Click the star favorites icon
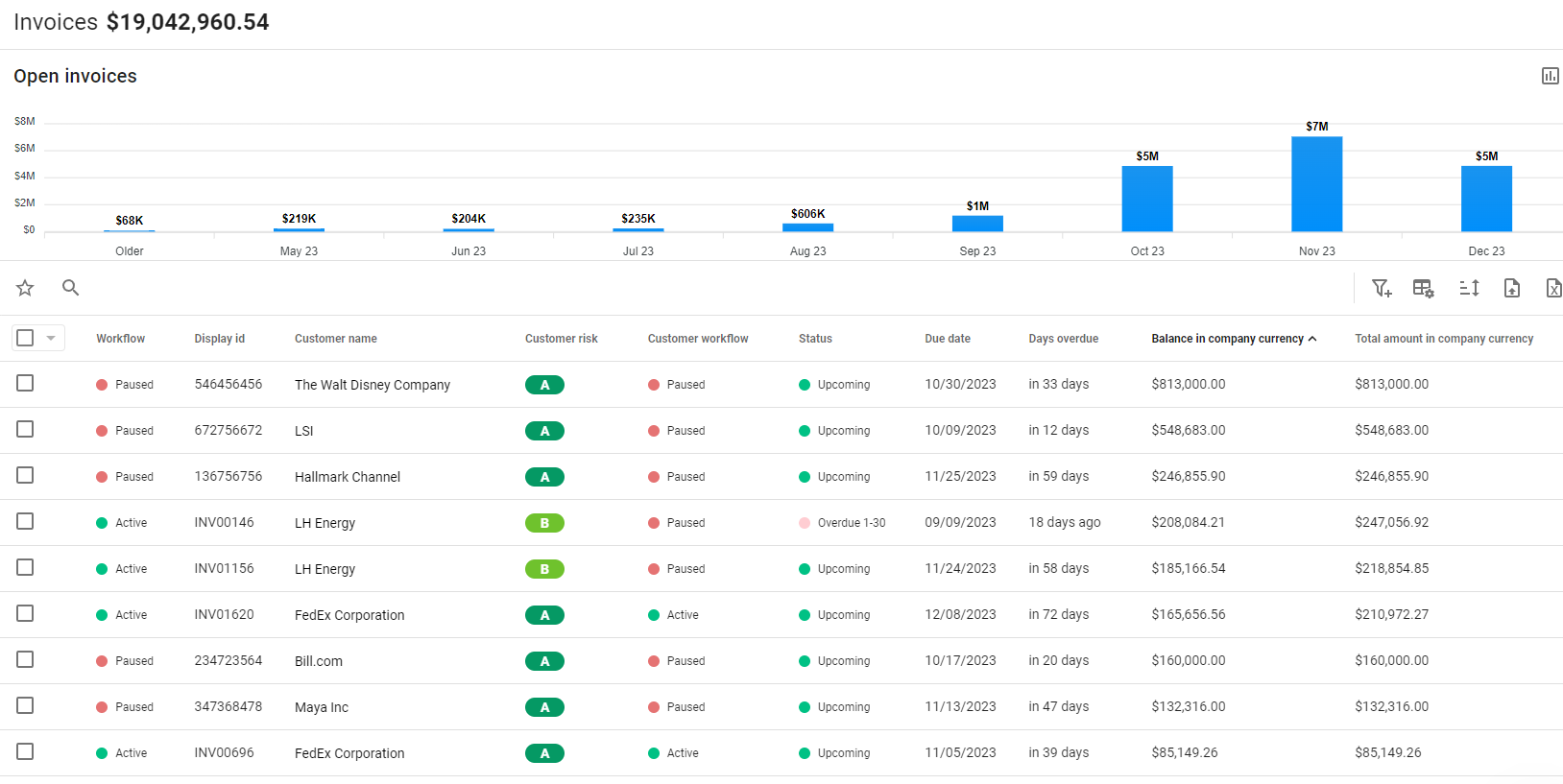1563x784 pixels. (25, 288)
